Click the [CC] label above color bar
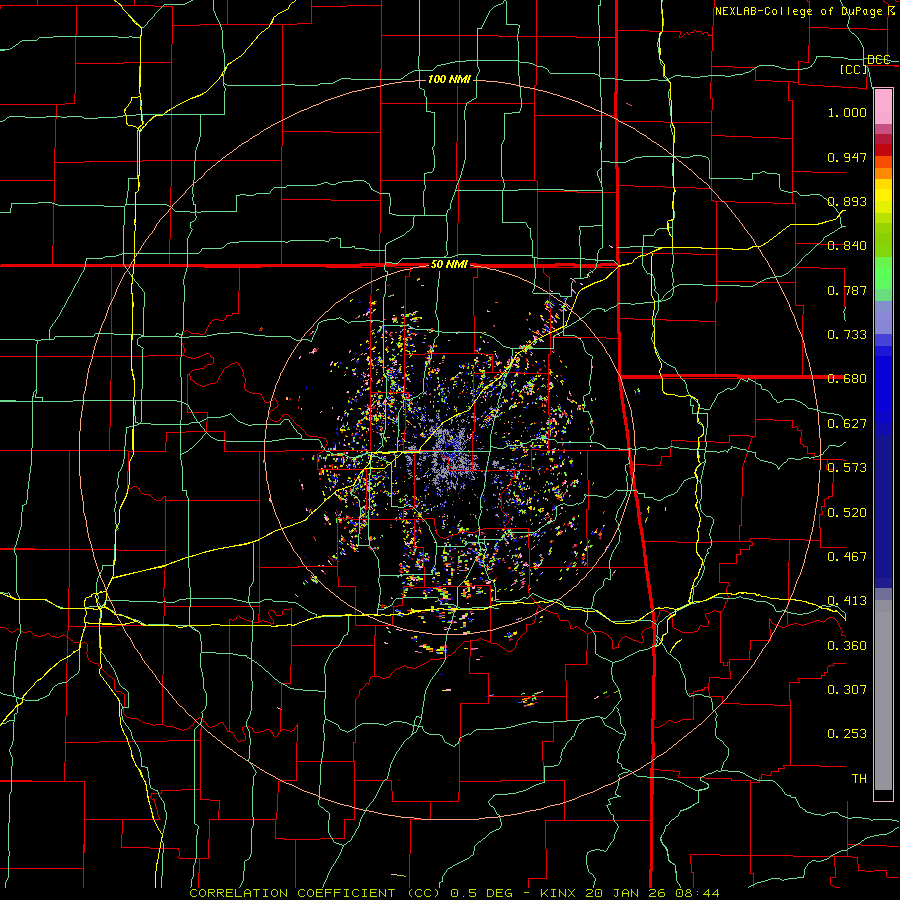The width and height of the screenshot is (900, 900). coord(854,69)
